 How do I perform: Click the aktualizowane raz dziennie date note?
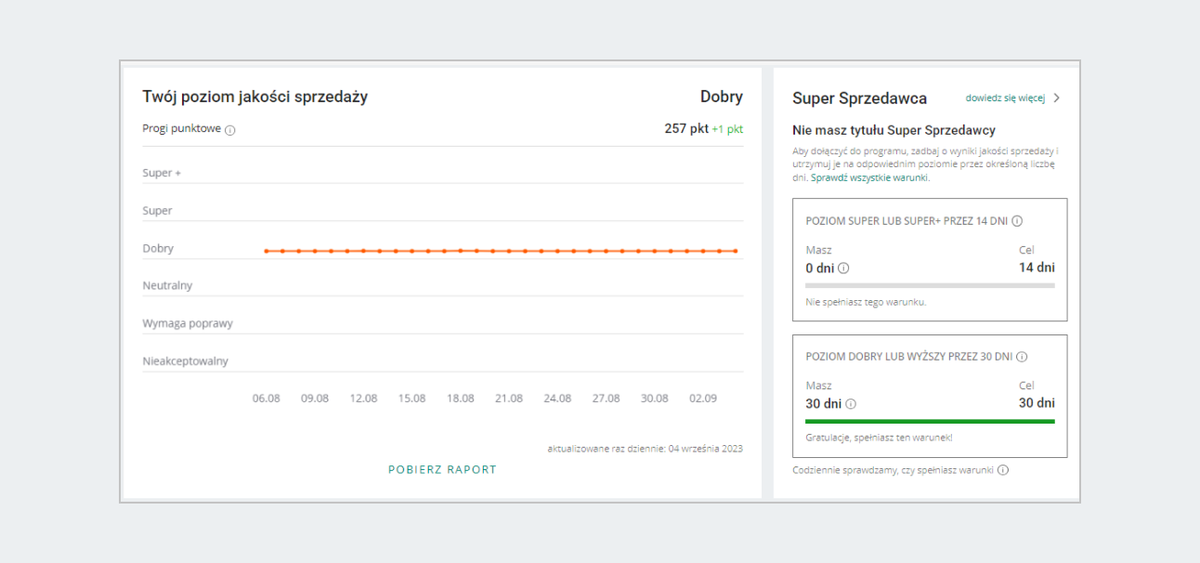645,448
